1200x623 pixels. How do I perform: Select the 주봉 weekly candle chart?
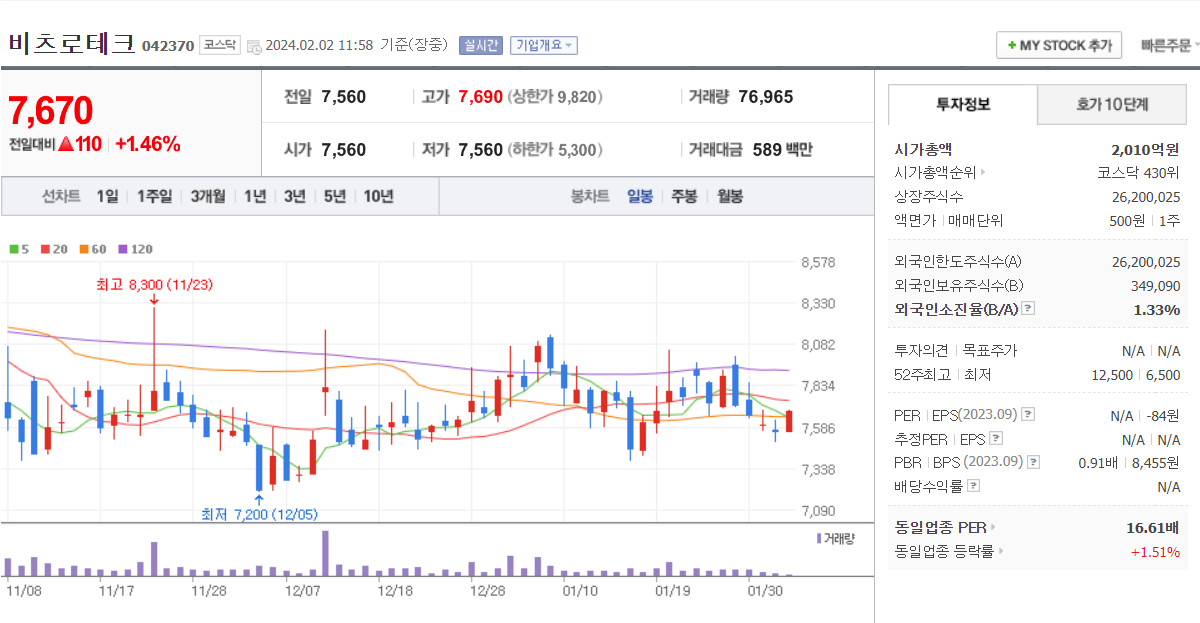point(684,196)
